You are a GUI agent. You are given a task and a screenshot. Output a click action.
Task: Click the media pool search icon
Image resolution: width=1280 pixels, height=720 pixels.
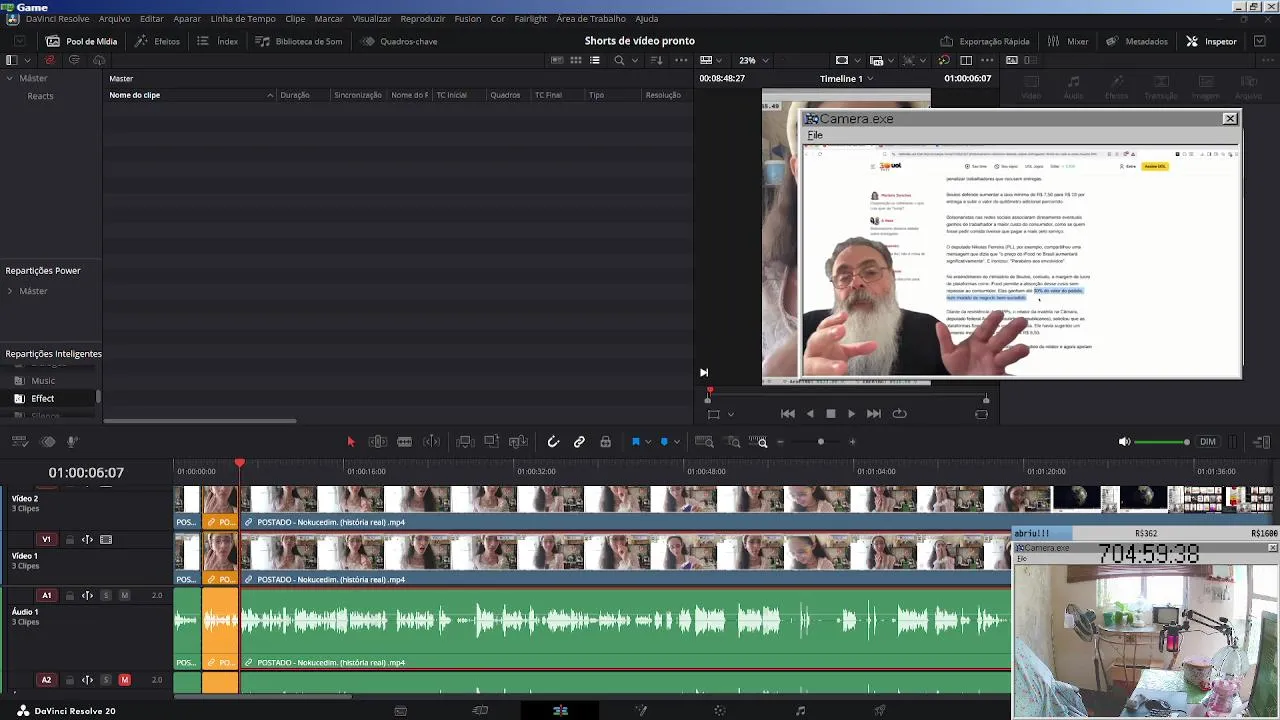[619, 60]
